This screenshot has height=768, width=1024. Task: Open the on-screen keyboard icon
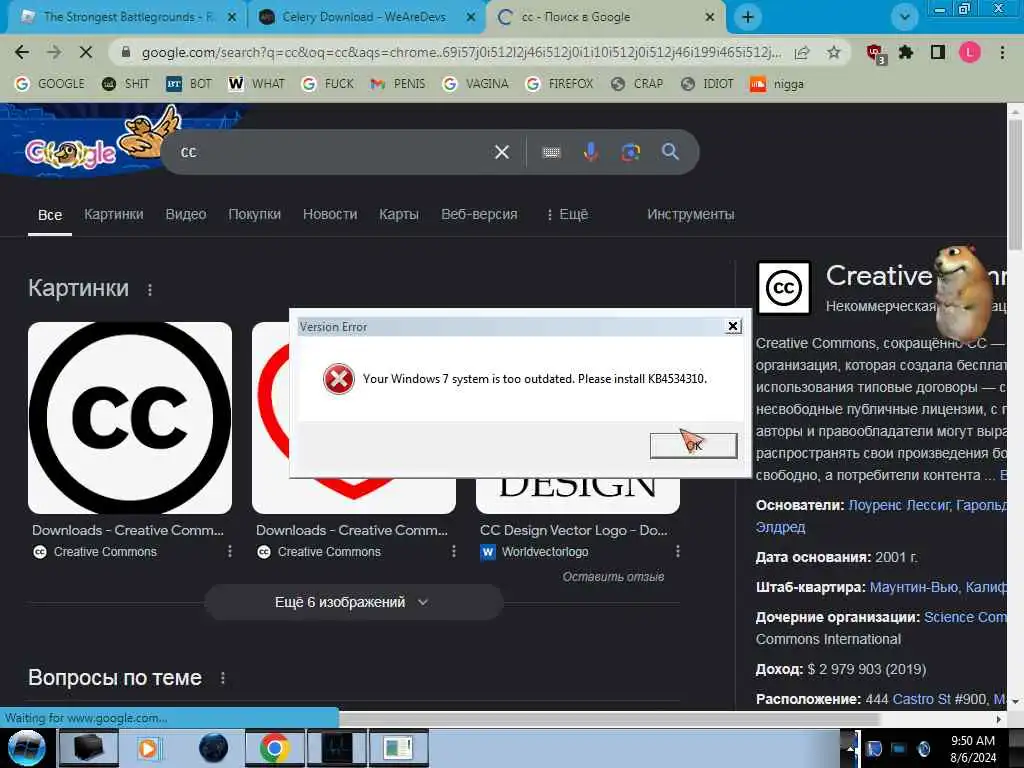coord(551,152)
